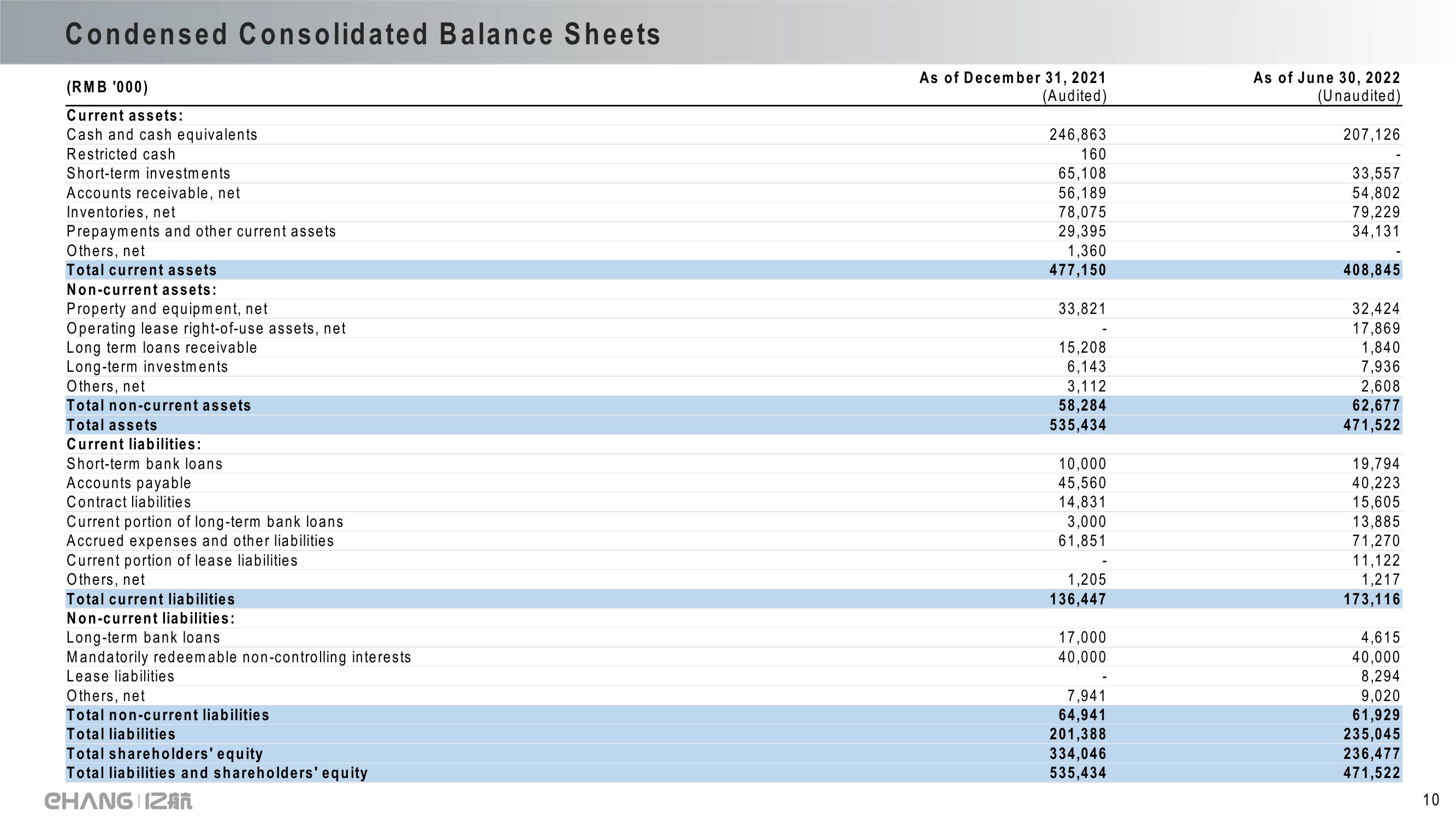This screenshot has width=1456, height=819.
Task: Click inventories value 78,075
Action: (1082, 212)
